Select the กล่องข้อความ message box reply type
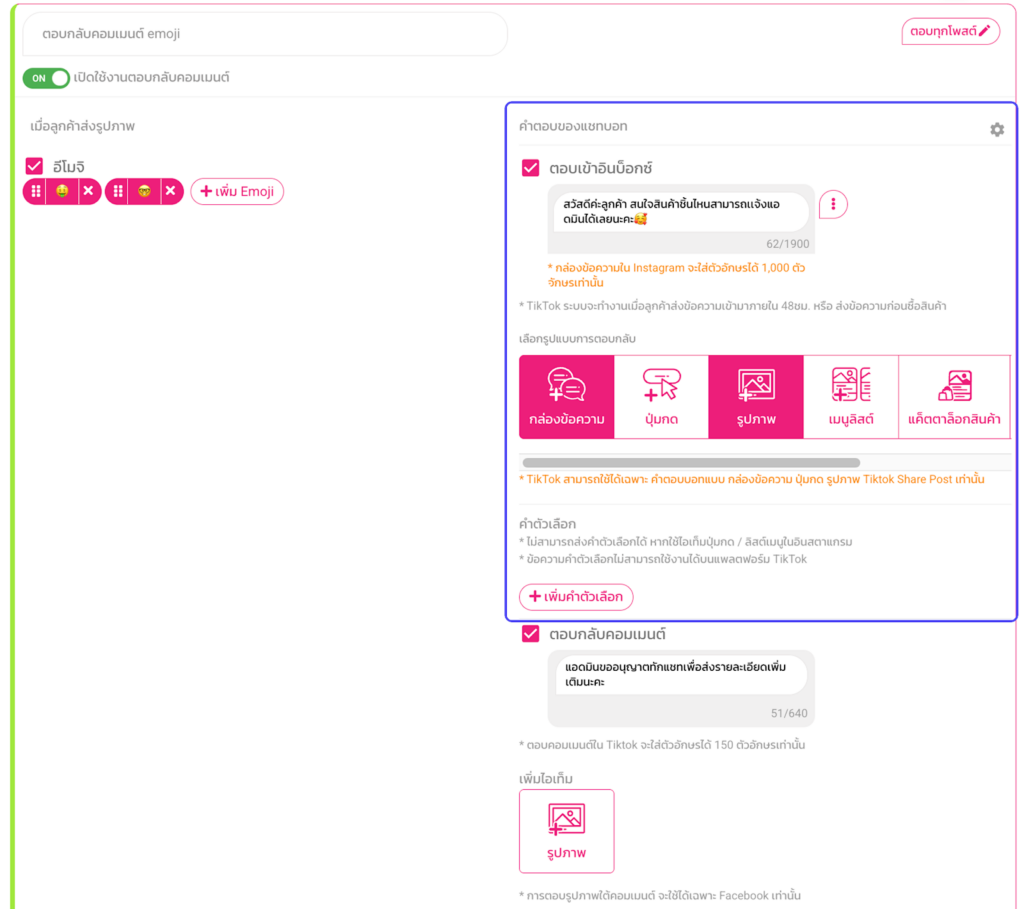Screen dimensions: 1024x909 [566, 397]
